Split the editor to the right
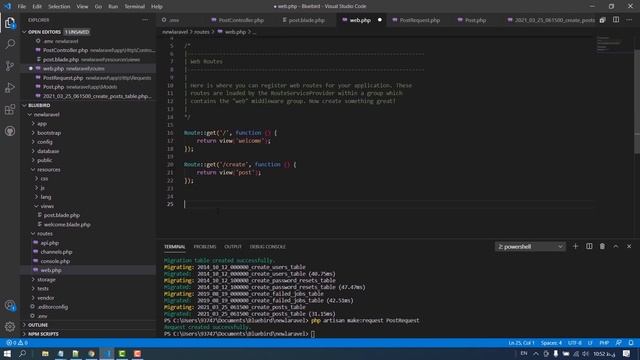Image resolution: width=640 pixels, height=360 pixels. click(616, 20)
